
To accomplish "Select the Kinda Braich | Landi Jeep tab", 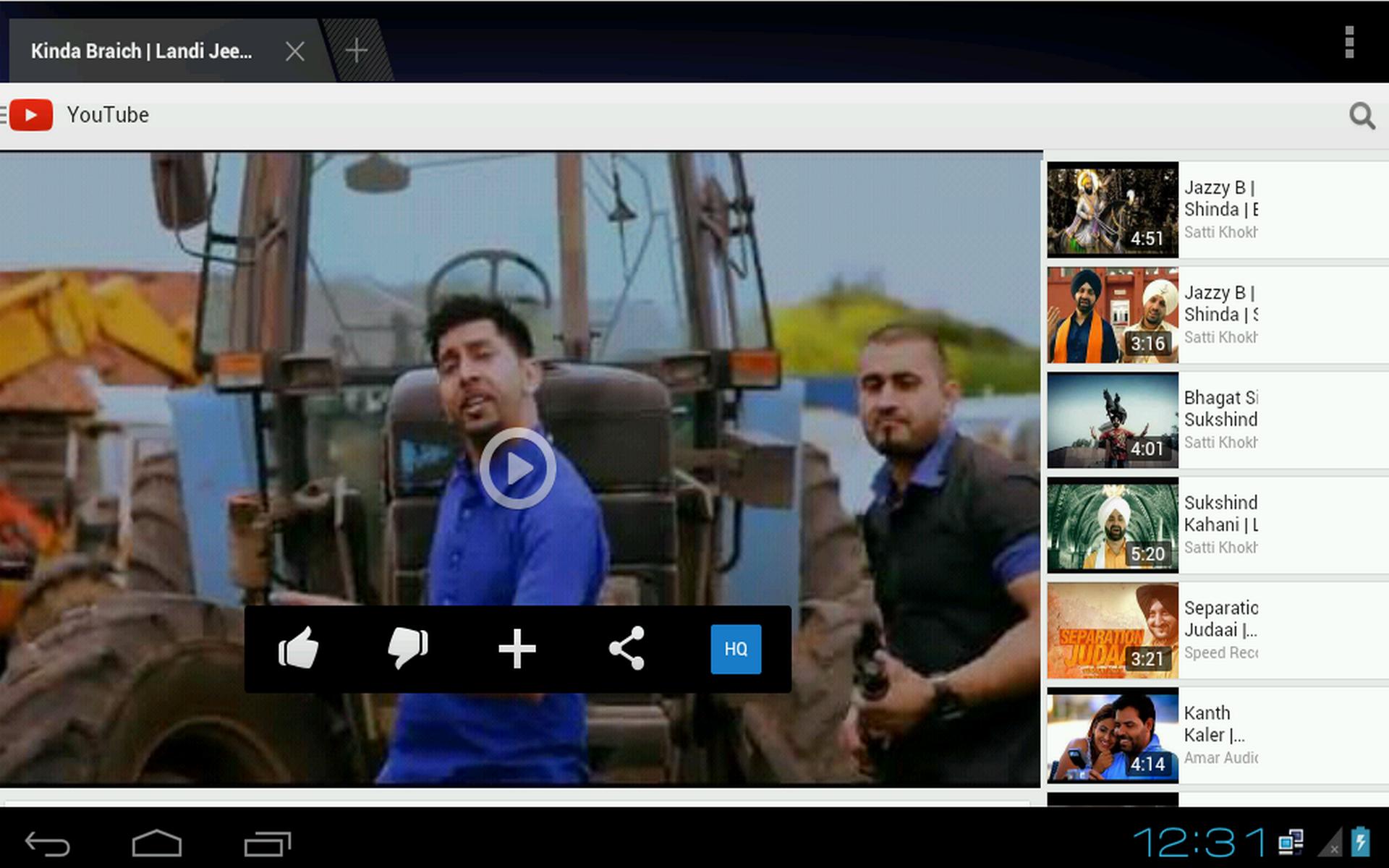I will pos(142,51).
